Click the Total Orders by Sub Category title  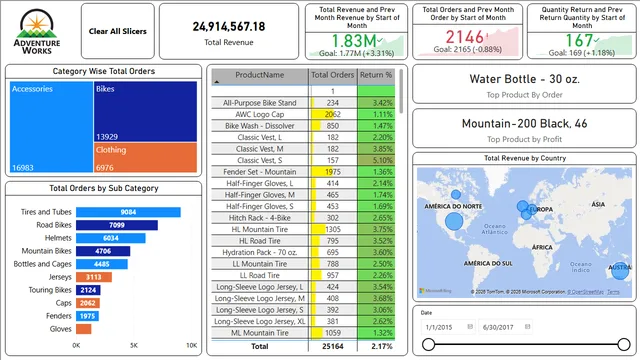click(104, 188)
